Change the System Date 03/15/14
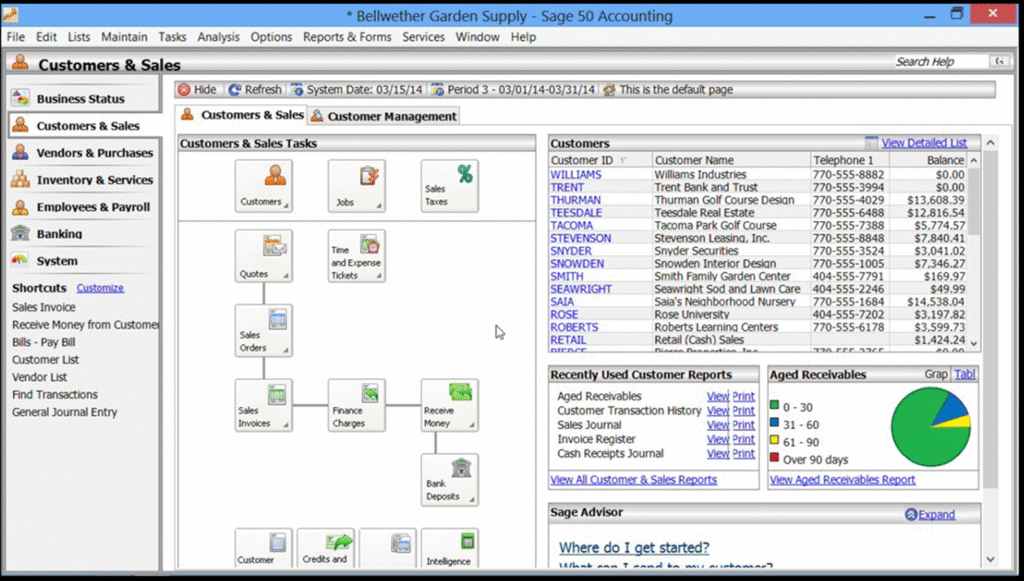The image size is (1024, 581). (357, 89)
